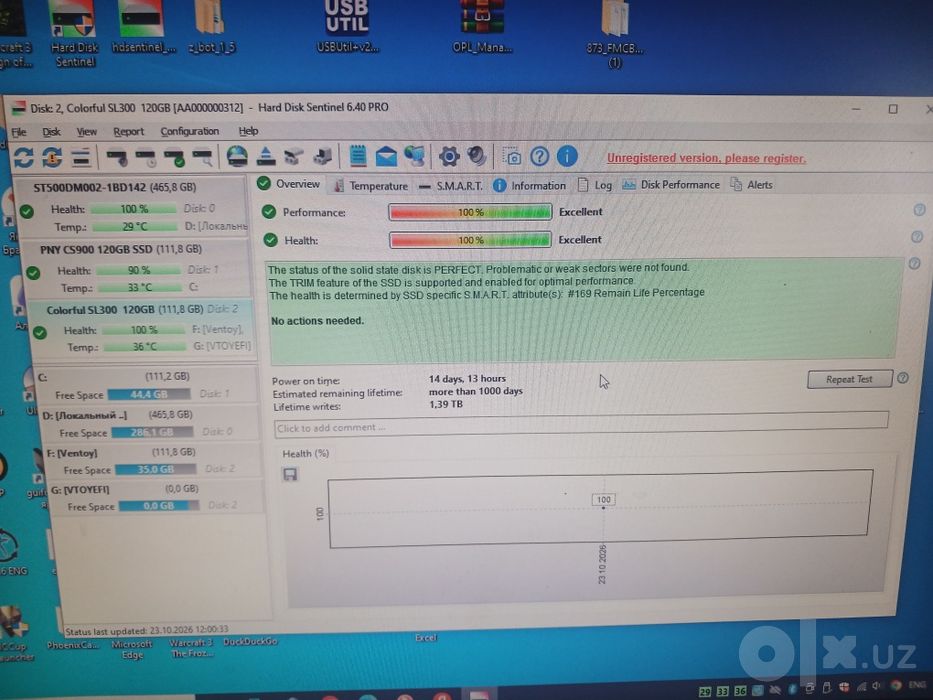Click the 'more than 1000 days' lifetime value
This screenshot has height=700, width=933.
click(475, 391)
